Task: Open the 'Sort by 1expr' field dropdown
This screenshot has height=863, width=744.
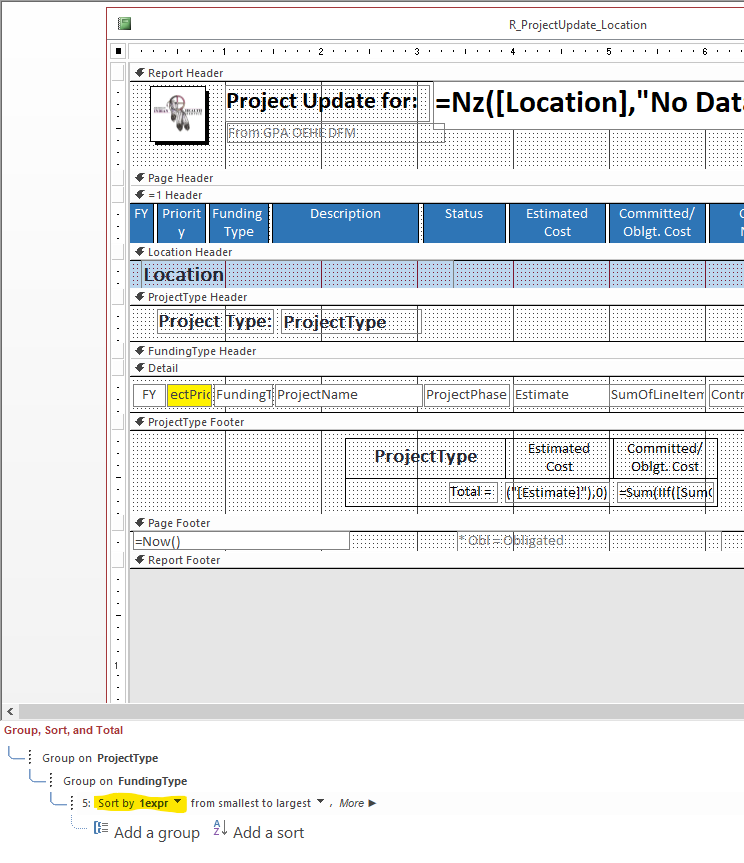Action: [177, 802]
